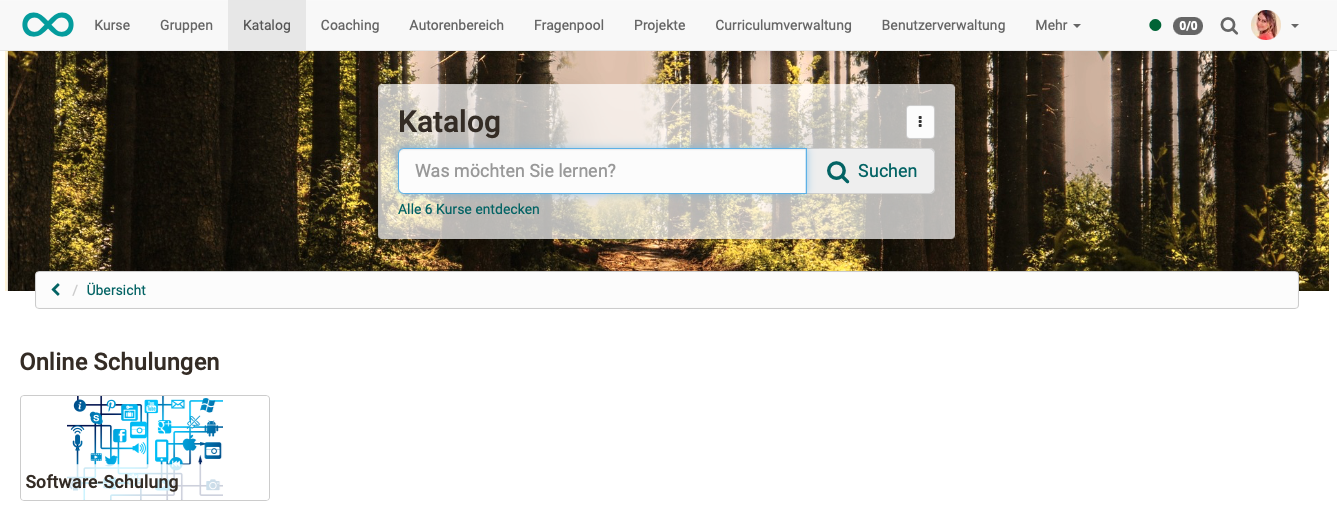This screenshot has width=1337, height=523.
Task: Click the user avatar picture
Action: coord(1265,25)
